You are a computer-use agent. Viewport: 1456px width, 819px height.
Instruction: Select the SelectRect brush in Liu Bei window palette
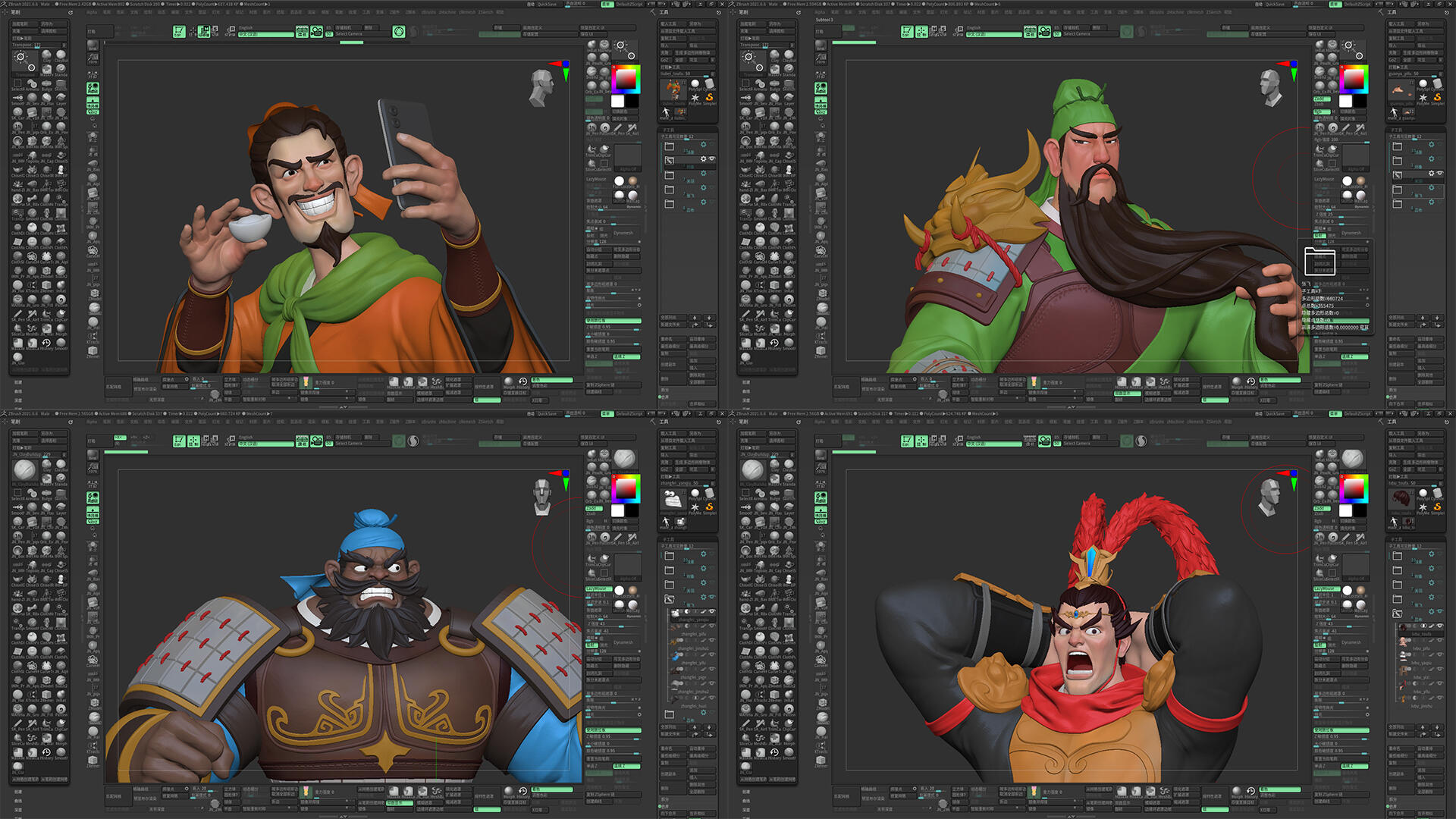coord(17,85)
